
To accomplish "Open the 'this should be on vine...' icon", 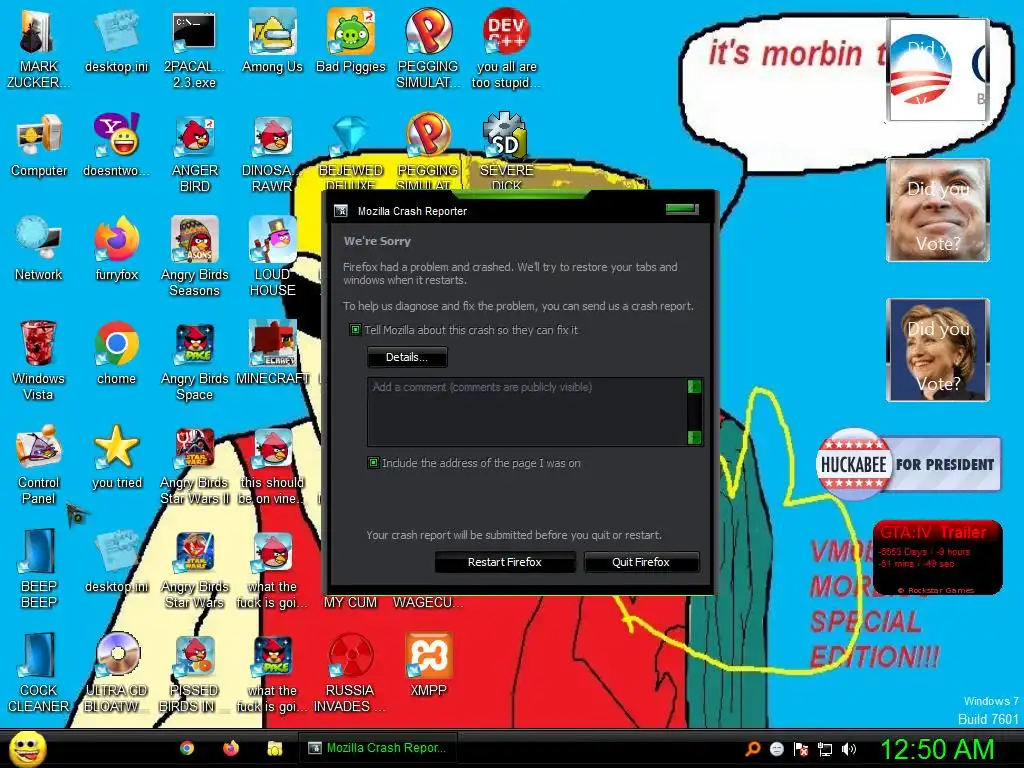I will coord(272,464).
